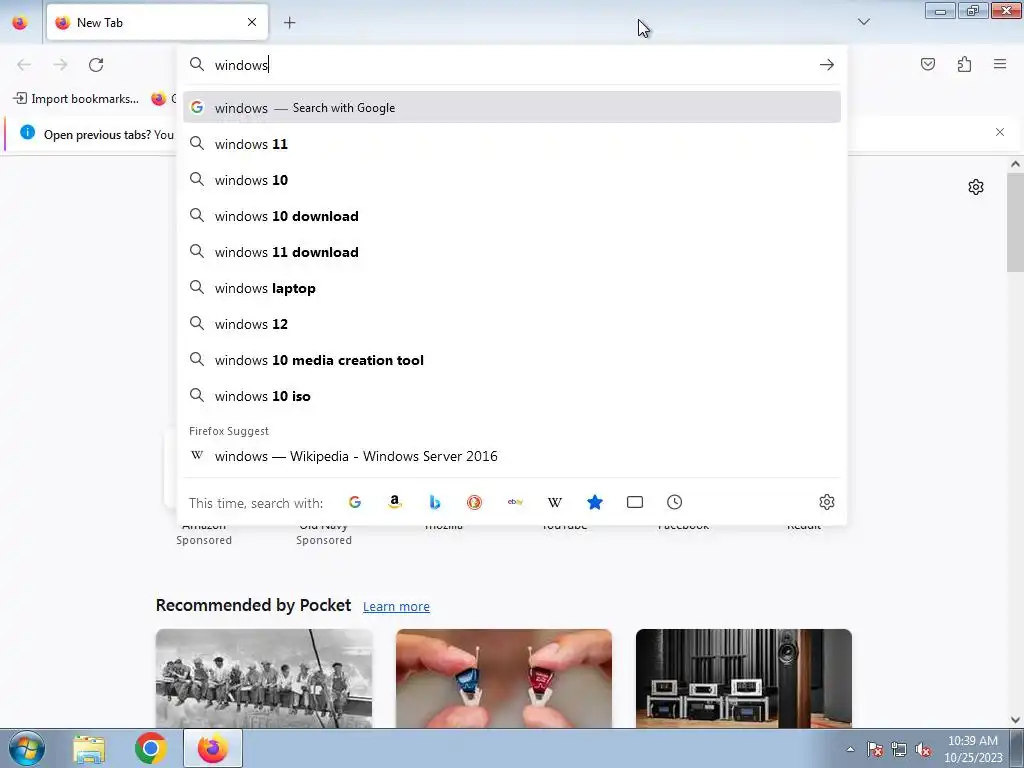
Task: Open Wikipedia Windows Server 2016 suggestion
Action: [x=512, y=456]
